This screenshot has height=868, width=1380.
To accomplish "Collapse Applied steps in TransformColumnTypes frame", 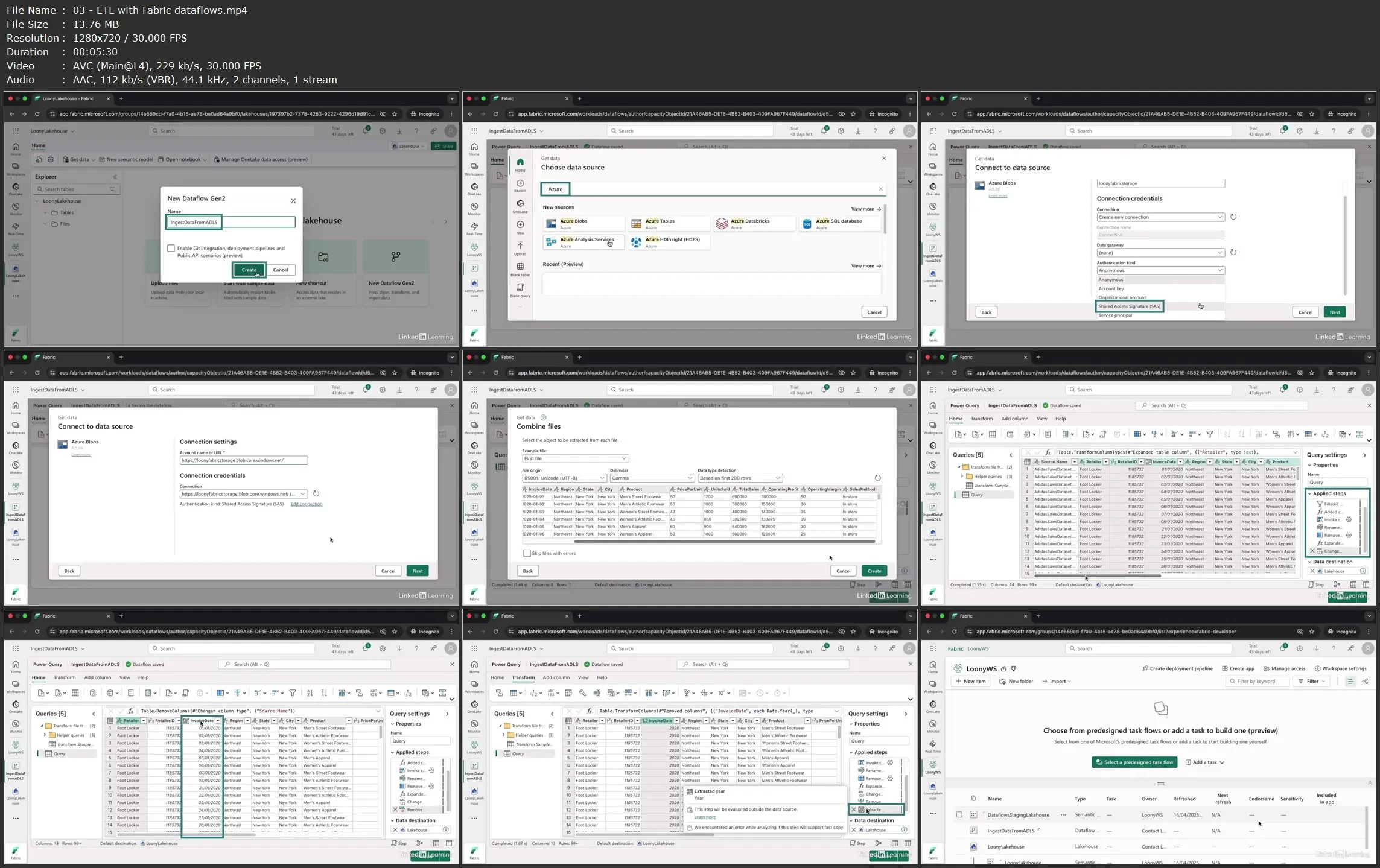I will [x=1309, y=493].
